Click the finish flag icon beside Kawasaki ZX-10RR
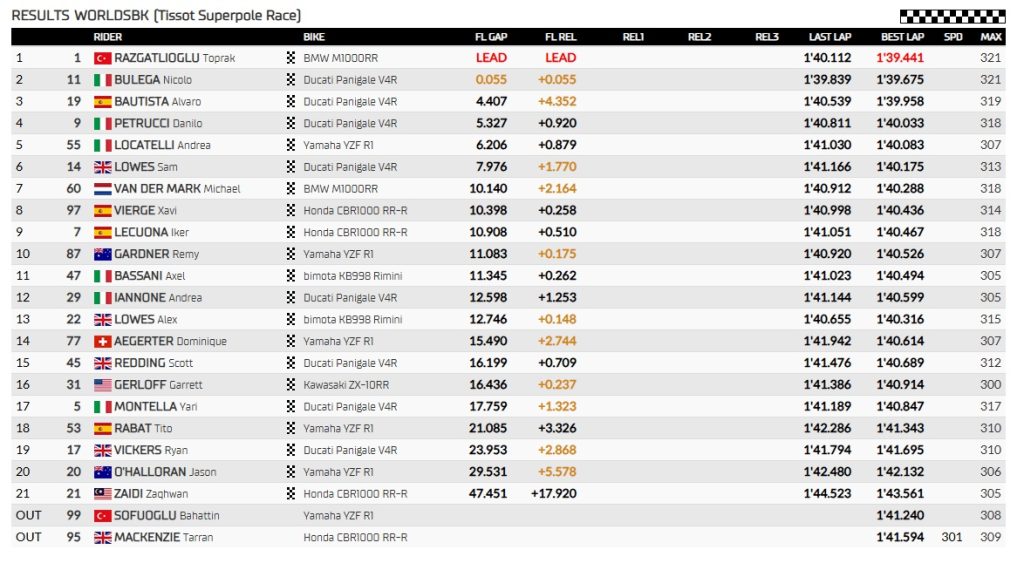The image size is (1024, 570). (291, 385)
